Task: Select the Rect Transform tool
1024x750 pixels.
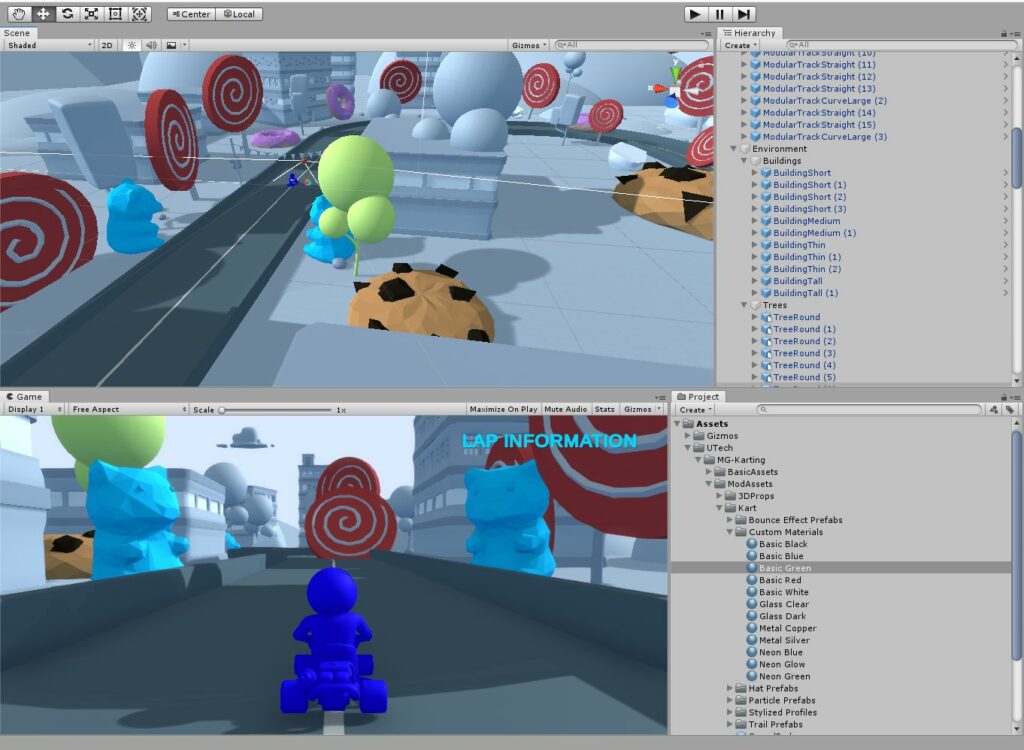Action: point(115,14)
